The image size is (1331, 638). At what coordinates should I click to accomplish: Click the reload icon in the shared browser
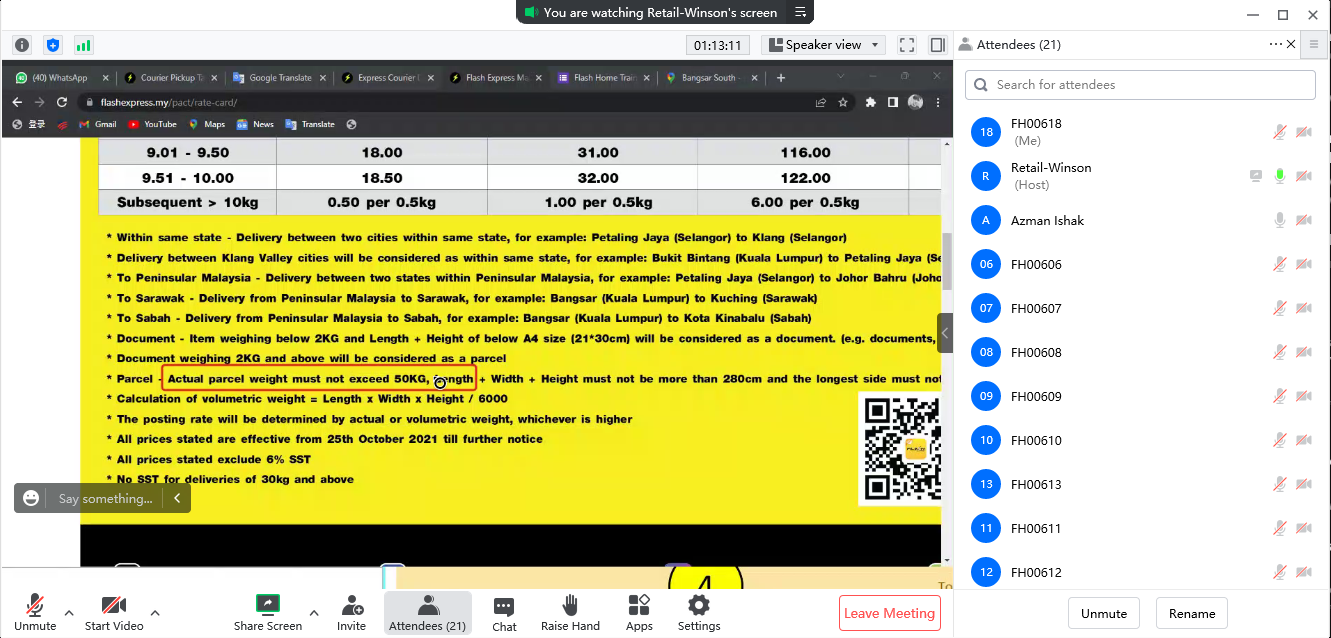click(x=62, y=102)
